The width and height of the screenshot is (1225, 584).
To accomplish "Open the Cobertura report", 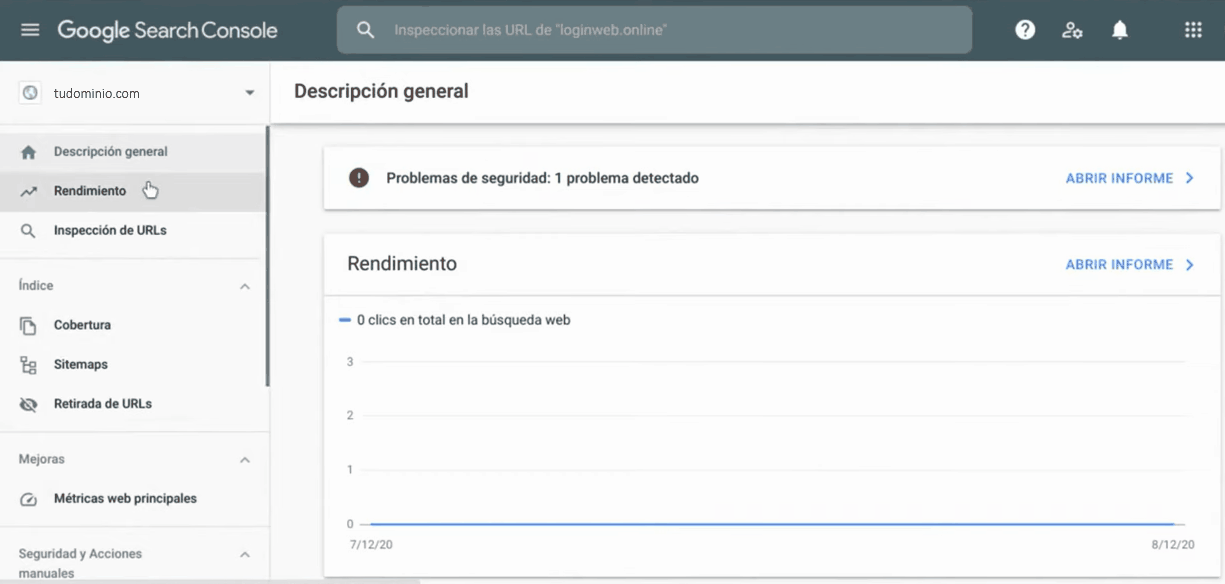I will [133, 326].
